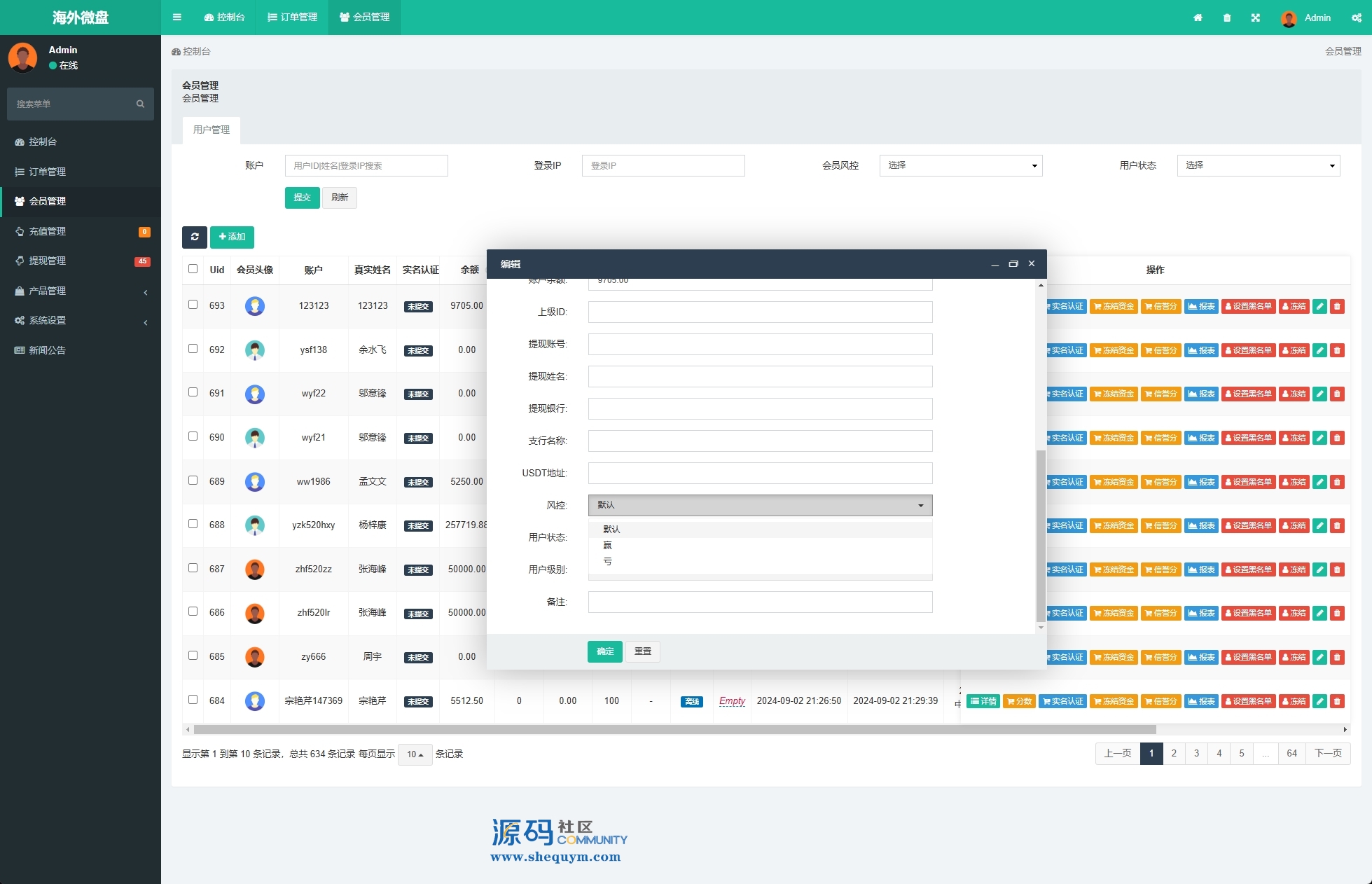This screenshot has height=884, width=1372.
Task: Open 订单管理 tab in top navigation
Action: point(293,18)
